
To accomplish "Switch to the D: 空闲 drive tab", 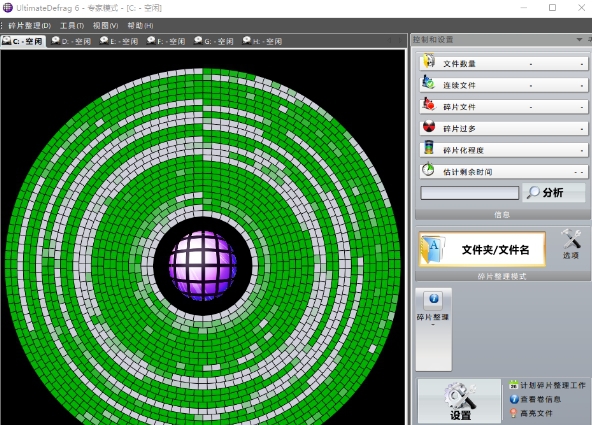I will click(71, 41).
